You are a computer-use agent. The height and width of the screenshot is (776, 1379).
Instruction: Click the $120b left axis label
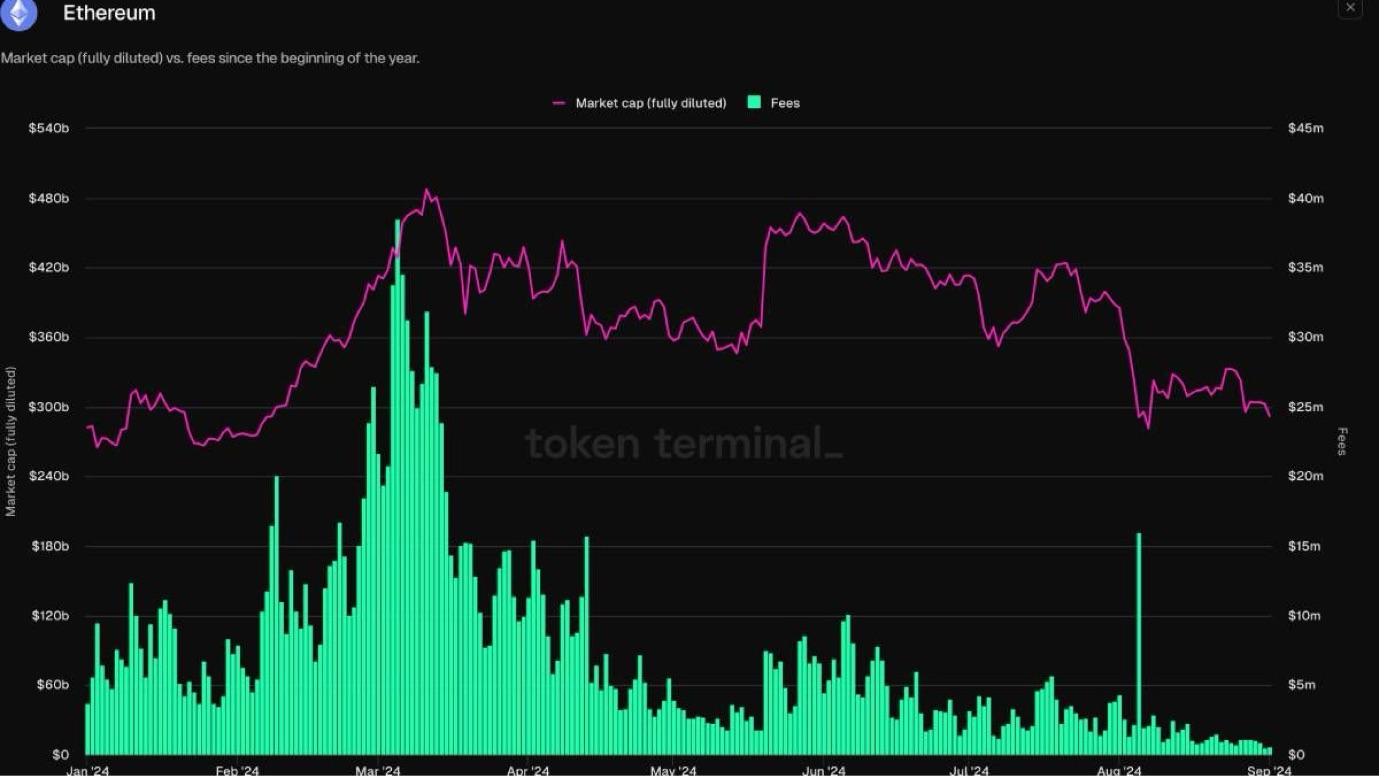pyautogui.click(x=48, y=615)
